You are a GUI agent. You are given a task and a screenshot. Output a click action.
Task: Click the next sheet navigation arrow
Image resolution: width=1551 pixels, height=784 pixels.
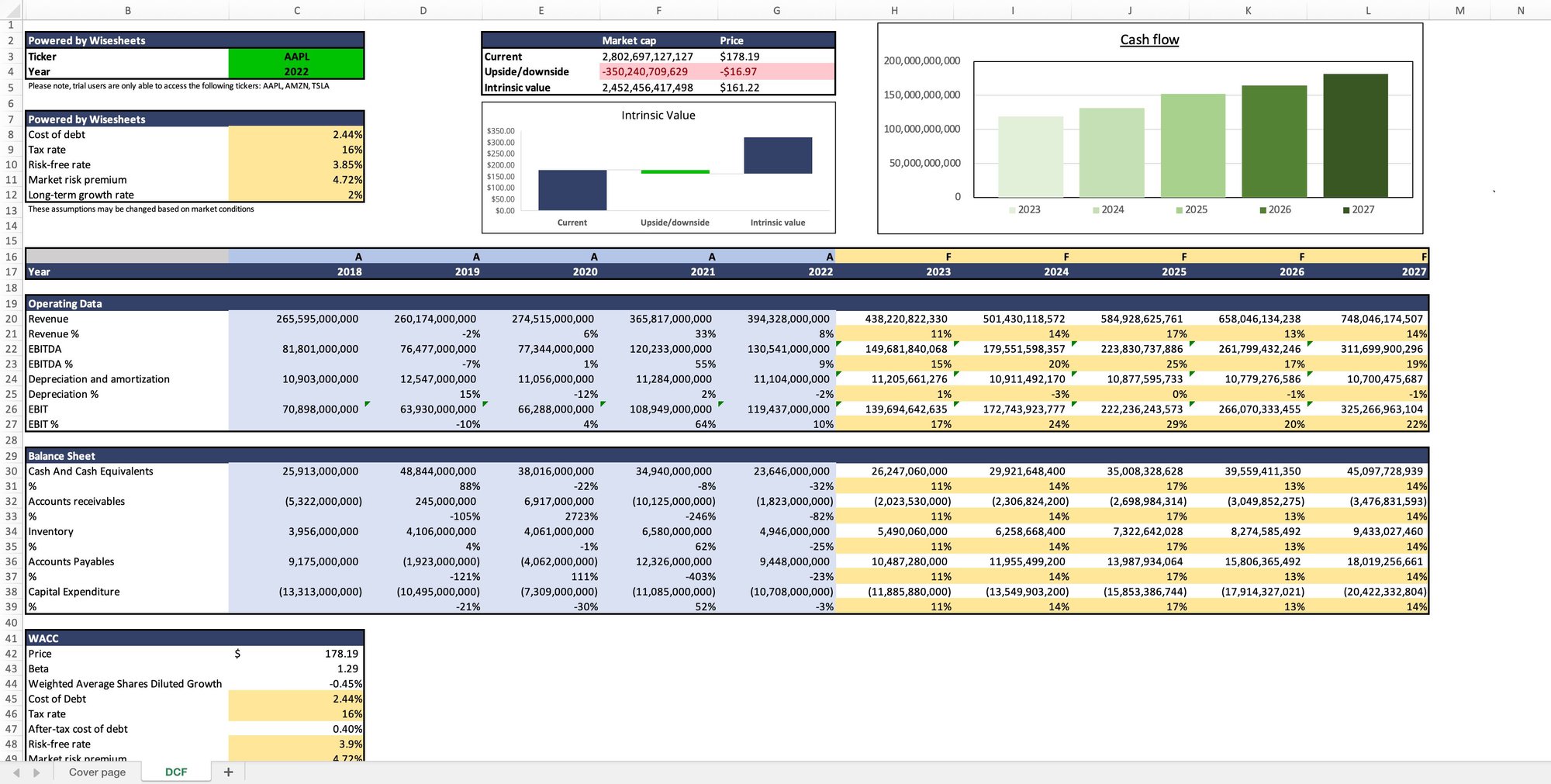click(x=35, y=772)
